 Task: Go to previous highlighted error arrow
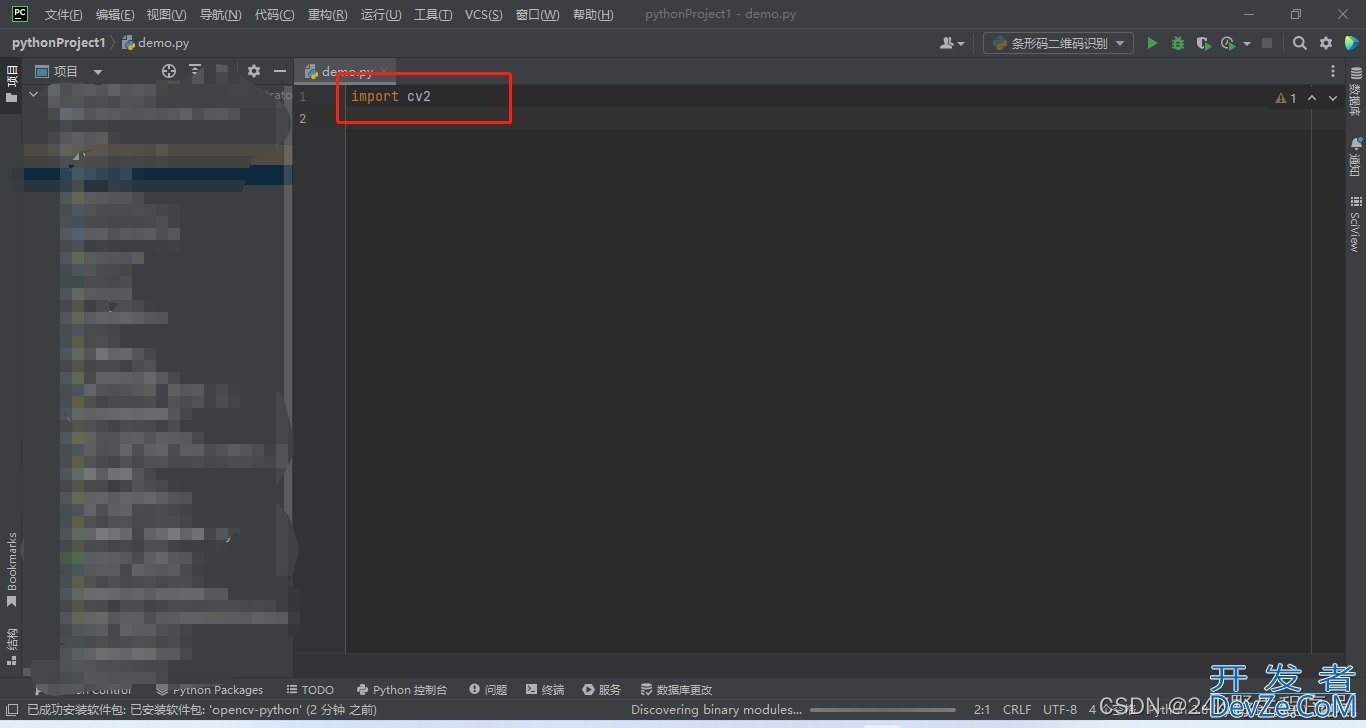pyautogui.click(x=1312, y=98)
